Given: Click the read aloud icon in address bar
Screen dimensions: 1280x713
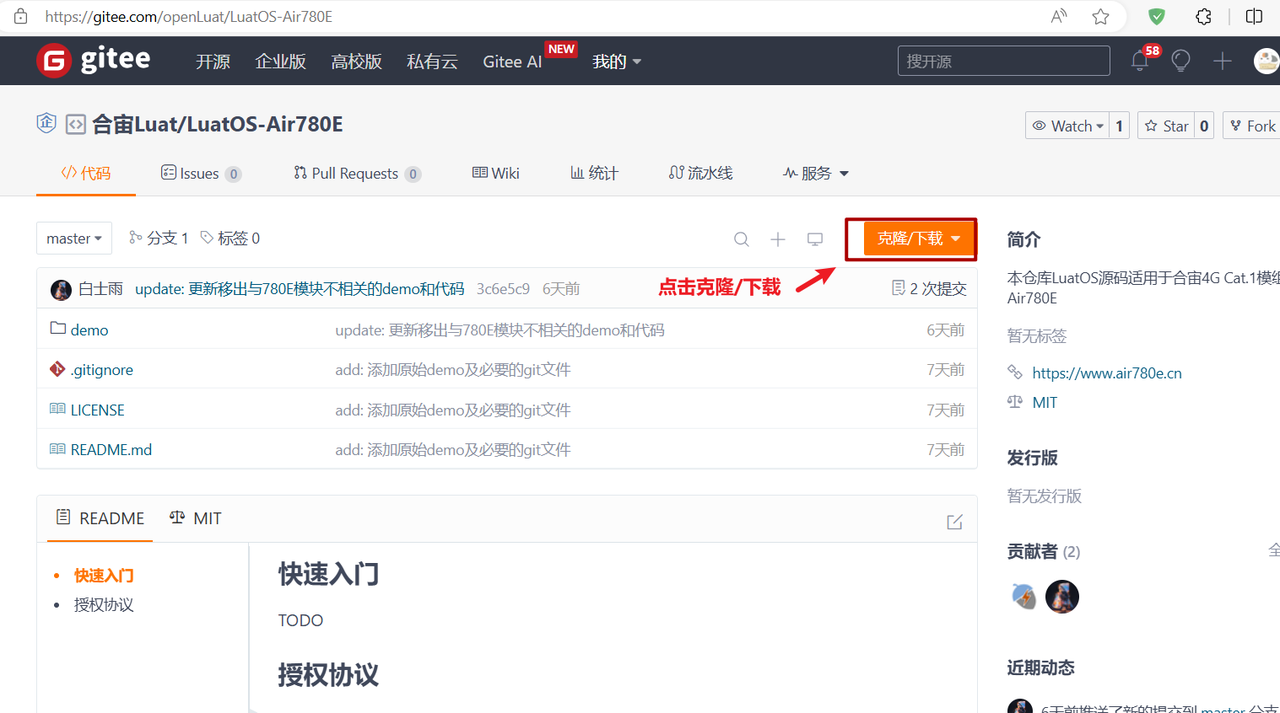Looking at the screenshot, I should (1059, 16).
